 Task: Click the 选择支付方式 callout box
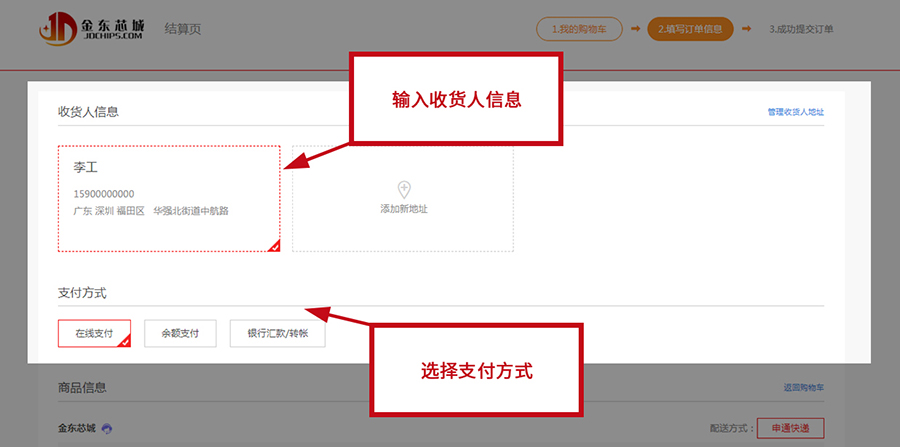pyautogui.click(x=476, y=369)
